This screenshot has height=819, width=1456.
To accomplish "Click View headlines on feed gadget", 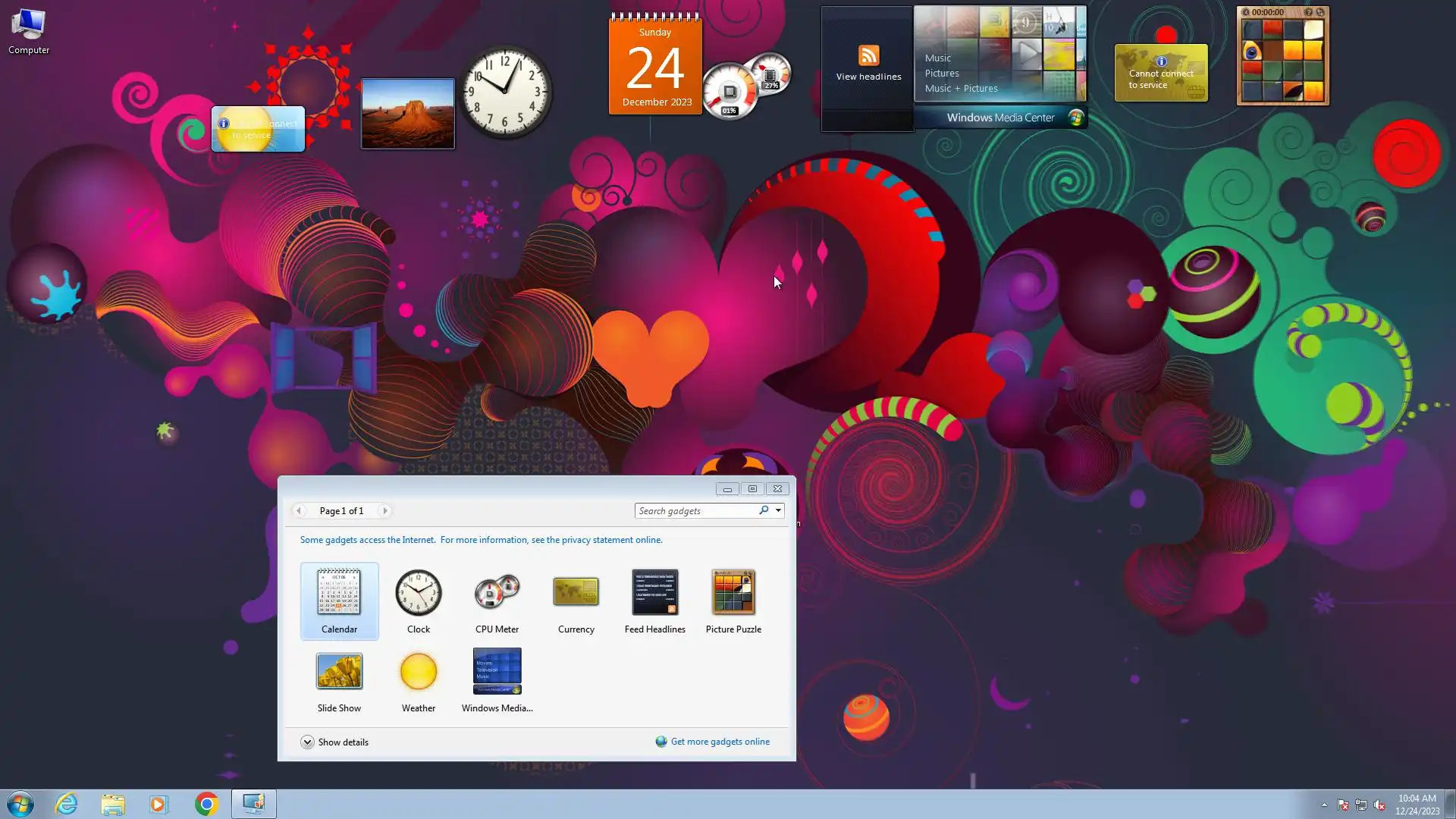I will (x=868, y=77).
